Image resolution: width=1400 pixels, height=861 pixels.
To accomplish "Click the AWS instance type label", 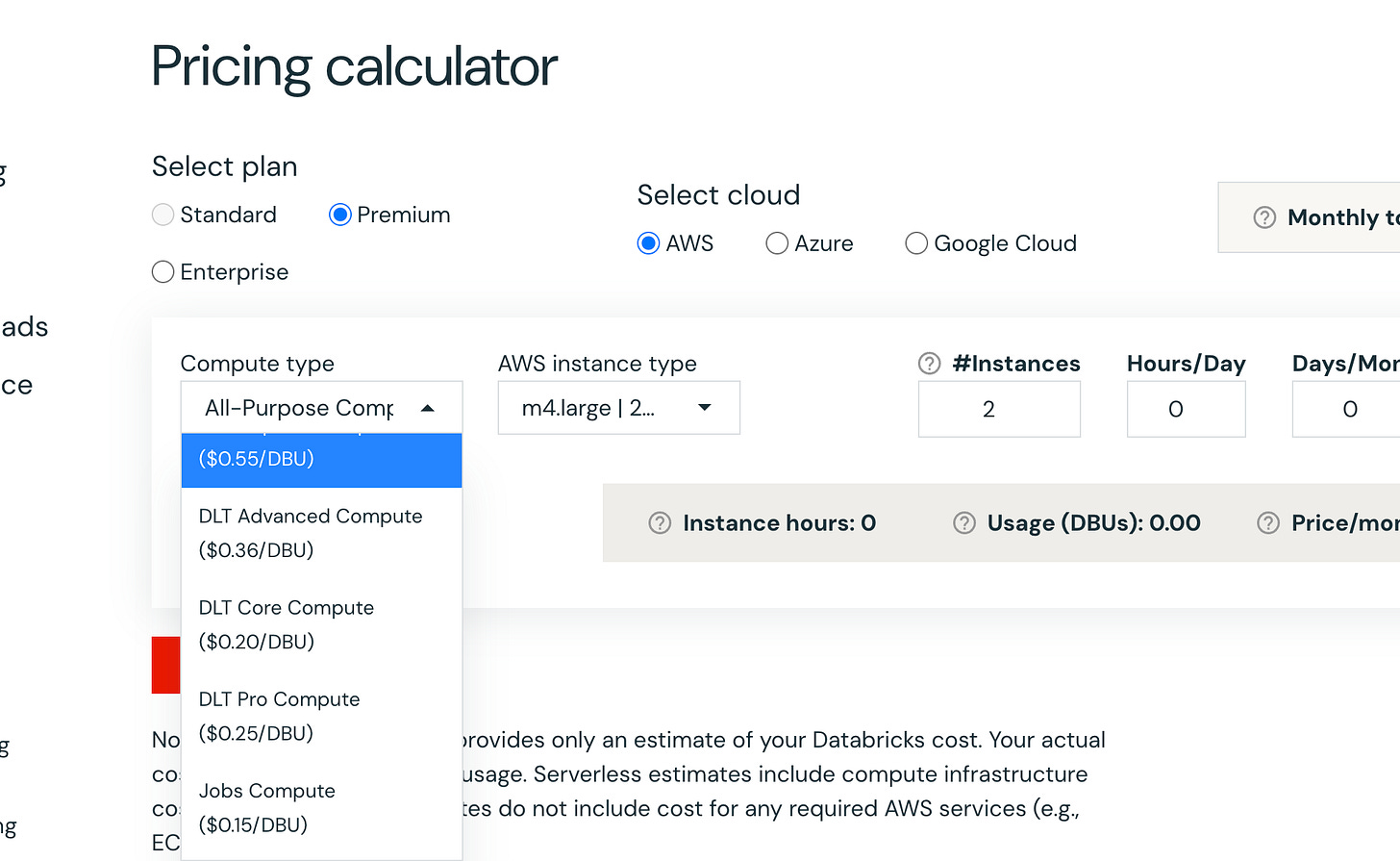I will 597,364.
